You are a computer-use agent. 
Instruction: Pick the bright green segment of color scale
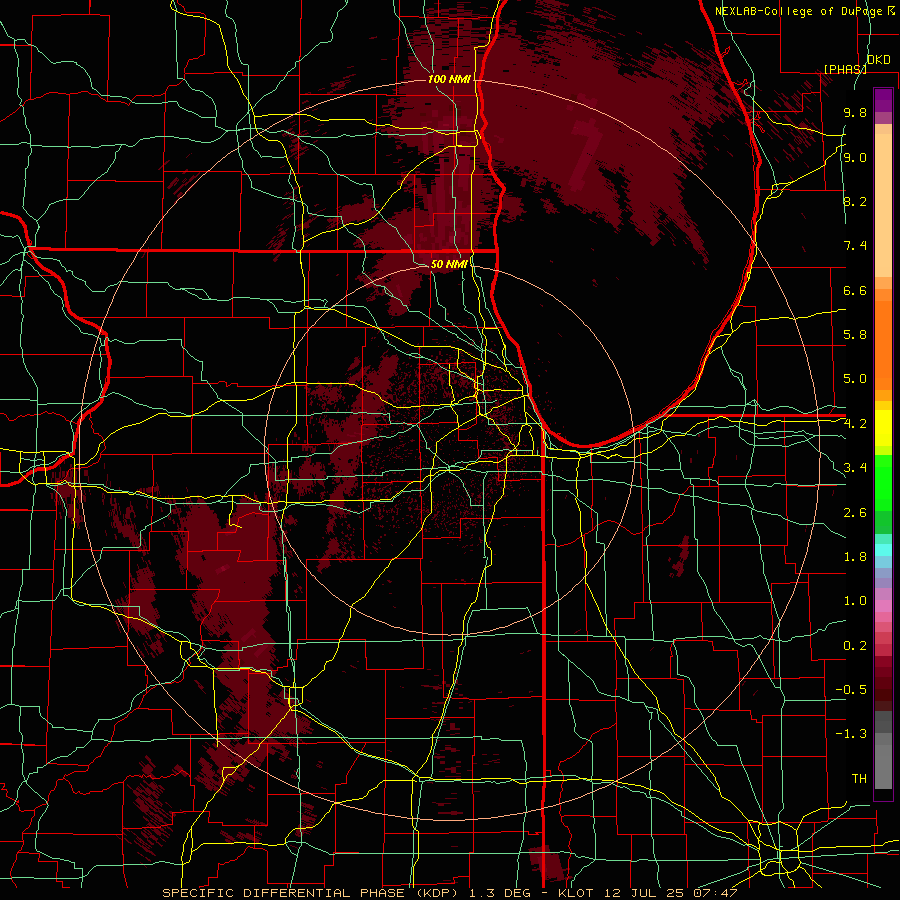point(883,482)
